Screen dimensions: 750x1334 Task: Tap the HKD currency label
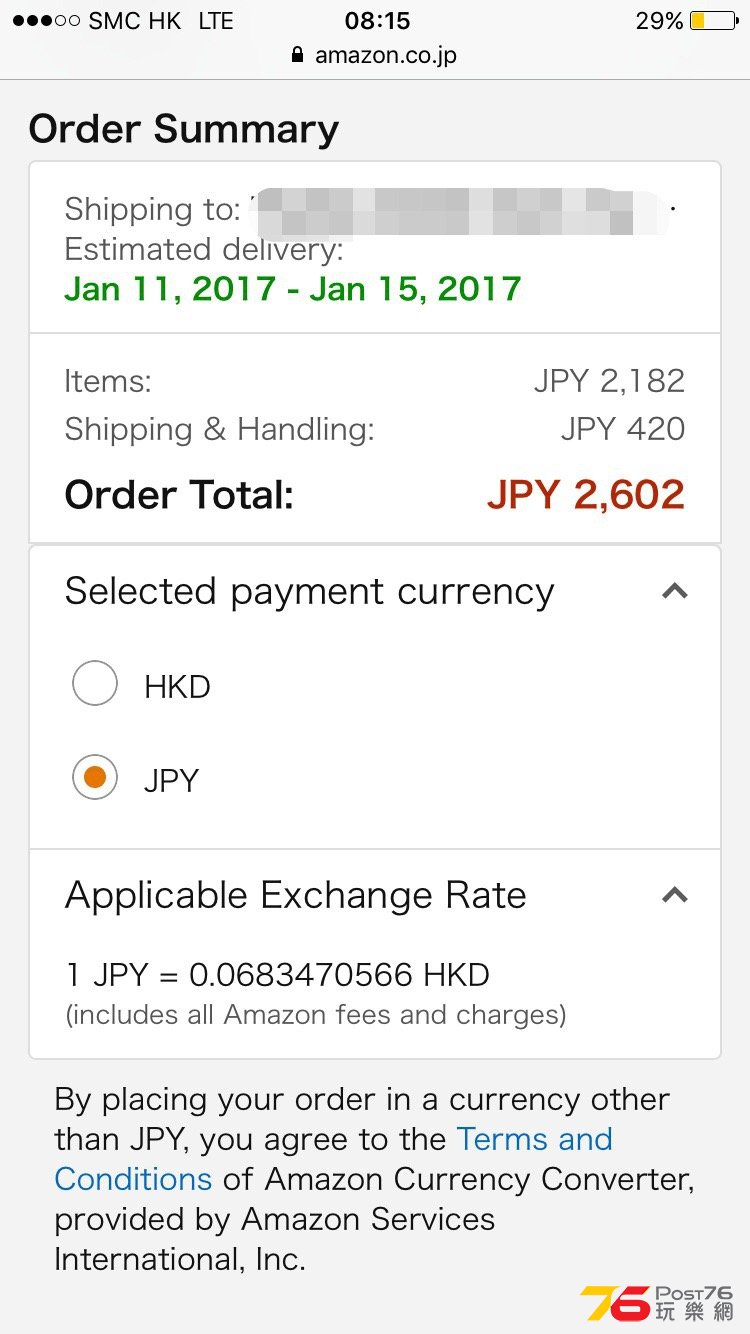(x=177, y=687)
